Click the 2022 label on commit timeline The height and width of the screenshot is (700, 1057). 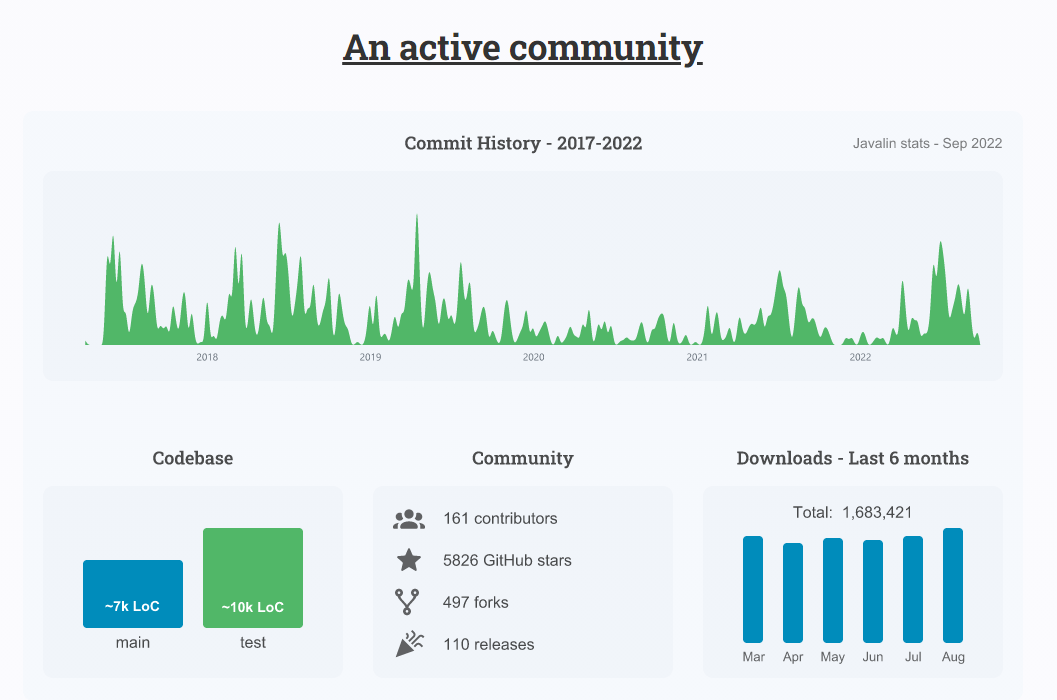pos(860,357)
